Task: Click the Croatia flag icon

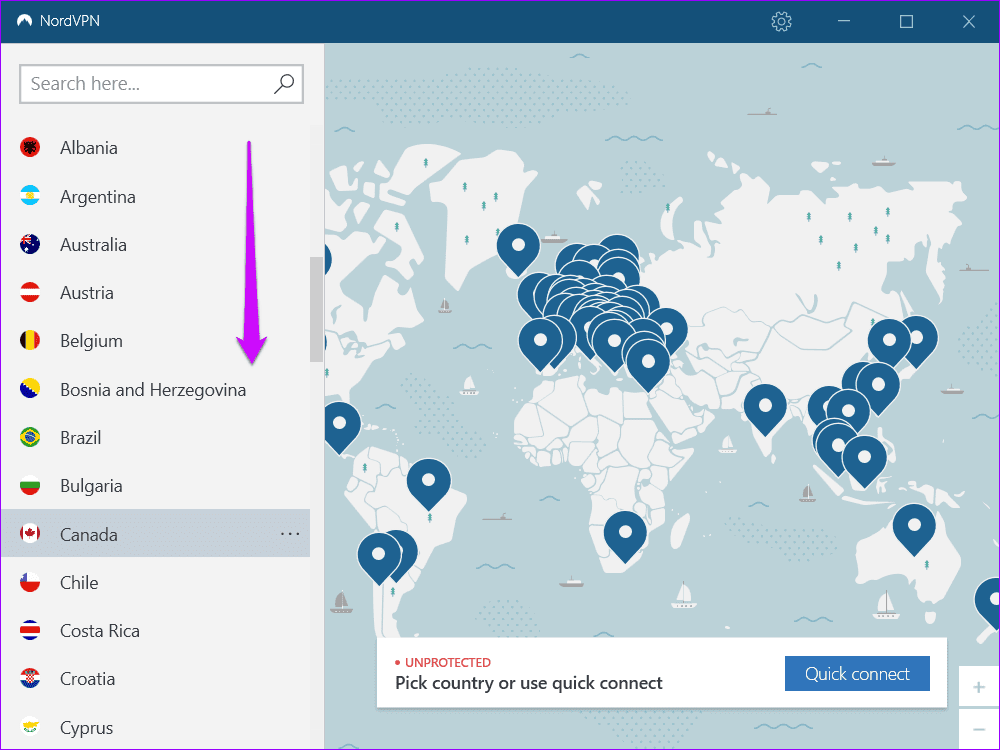Action: (30, 679)
